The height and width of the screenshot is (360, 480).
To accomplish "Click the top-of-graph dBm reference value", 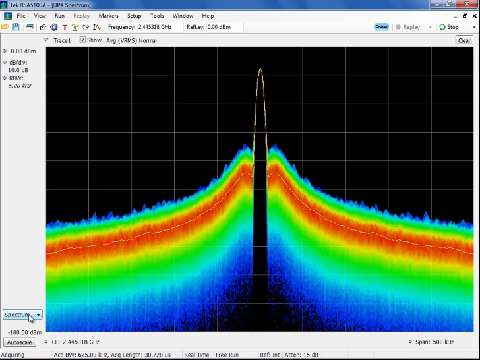I will [23, 51].
